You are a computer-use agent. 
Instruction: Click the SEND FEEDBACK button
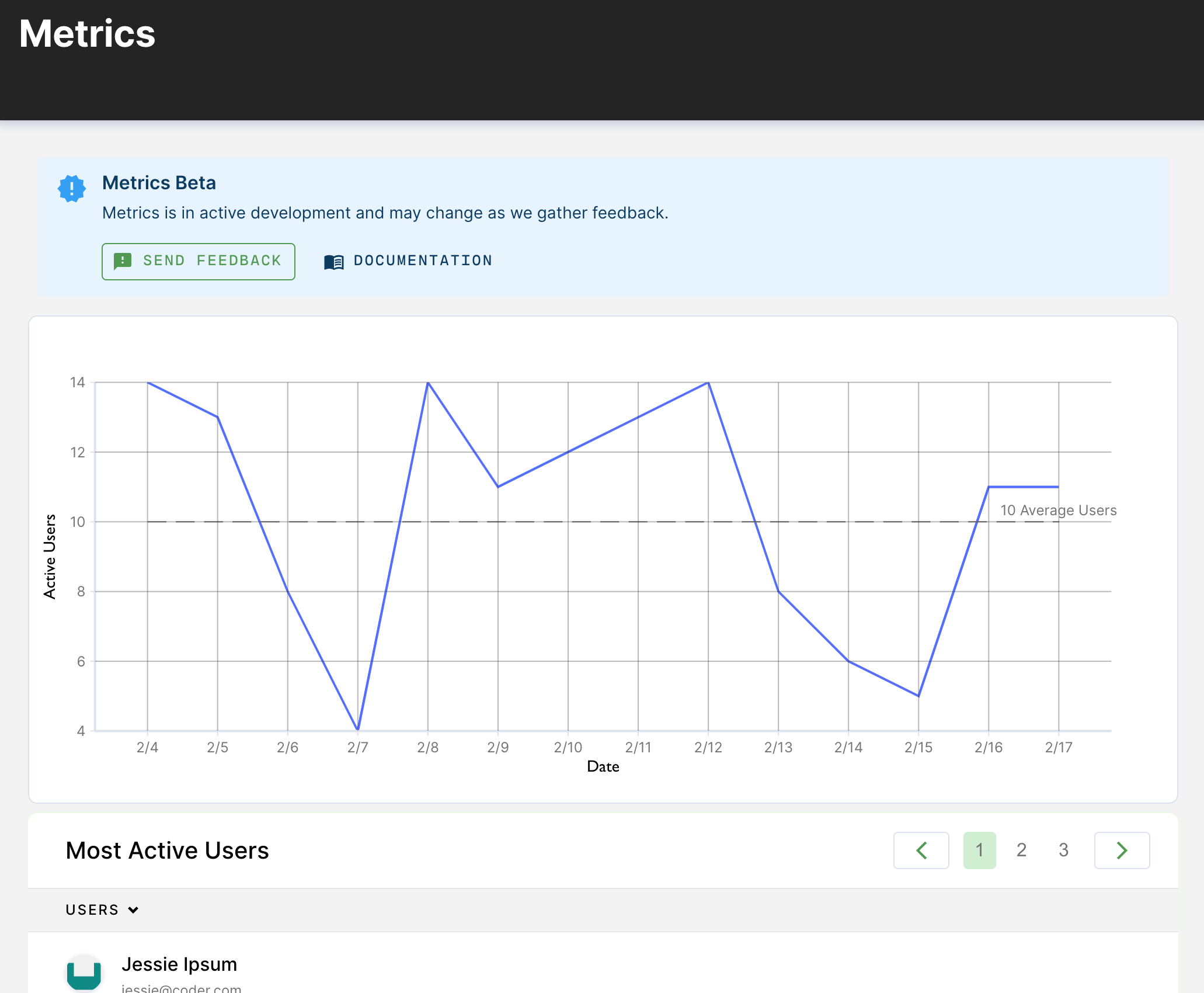click(199, 261)
